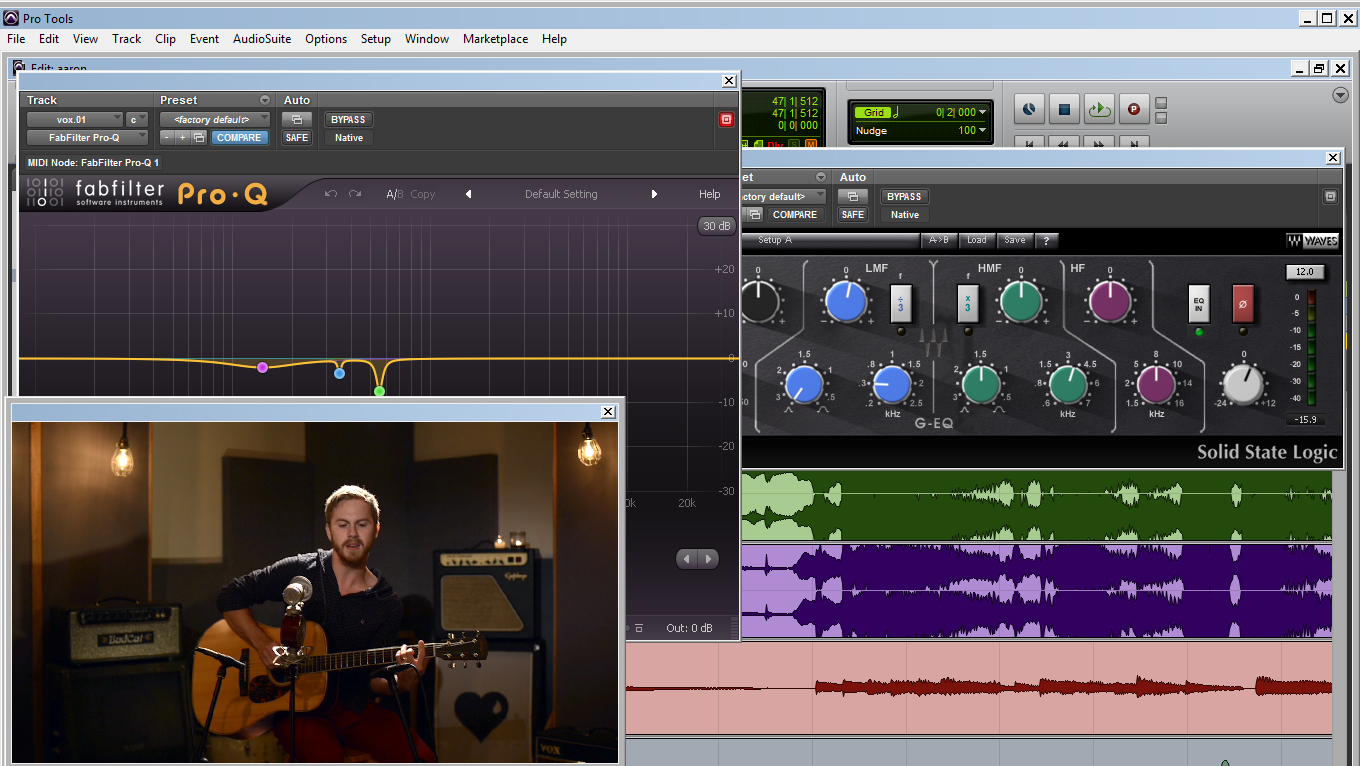
Task: Click the LMF gain blue knob
Action: pos(847,301)
